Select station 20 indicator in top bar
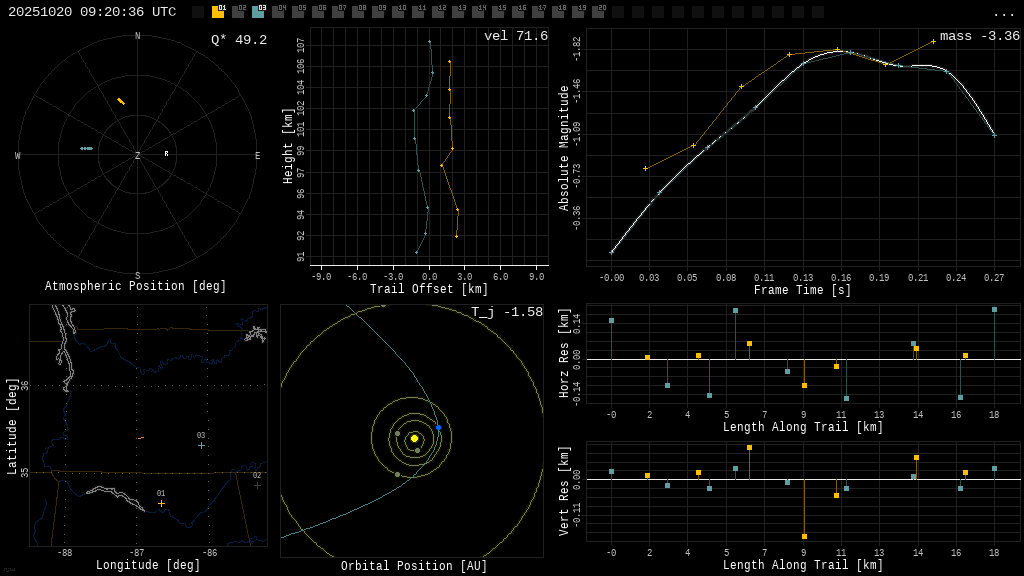Image resolution: width=1024 pixels, height=576 pixels. (598, 12)
